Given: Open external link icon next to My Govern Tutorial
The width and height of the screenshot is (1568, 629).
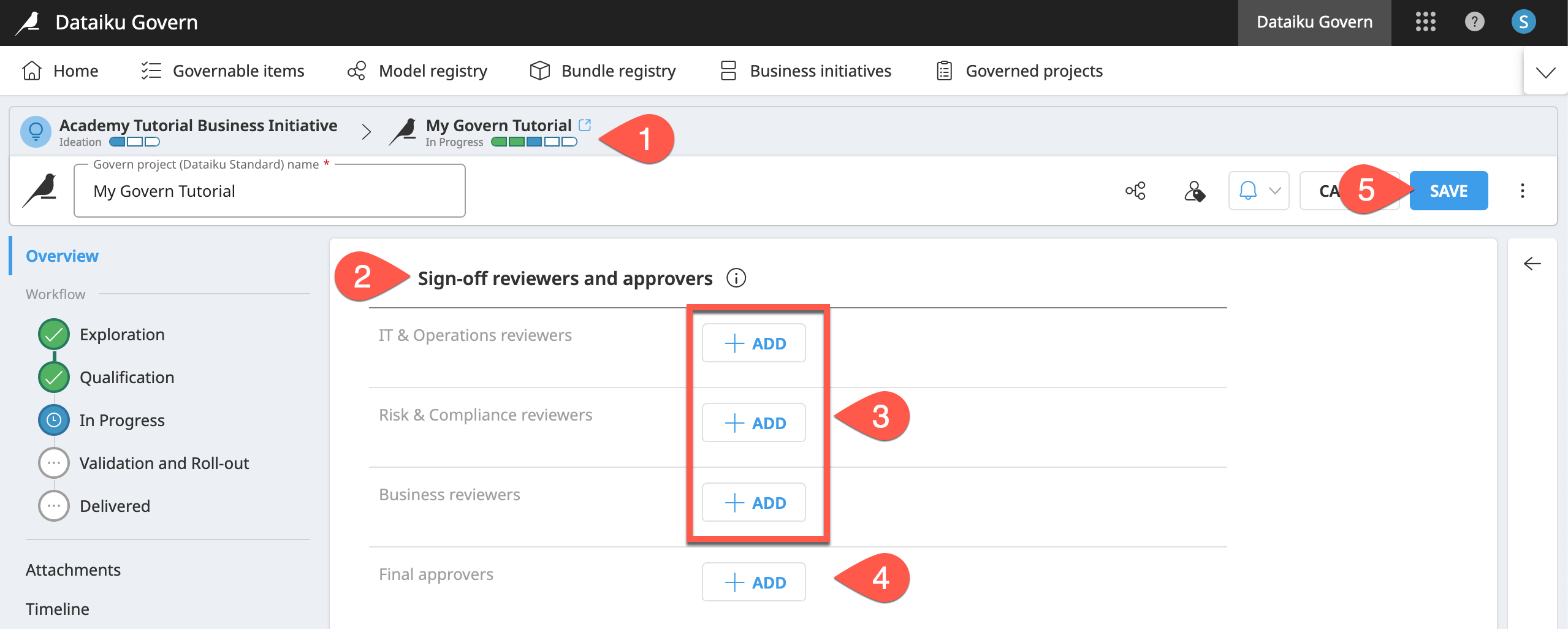Looking at the screenshot, I should pos(585,124).
